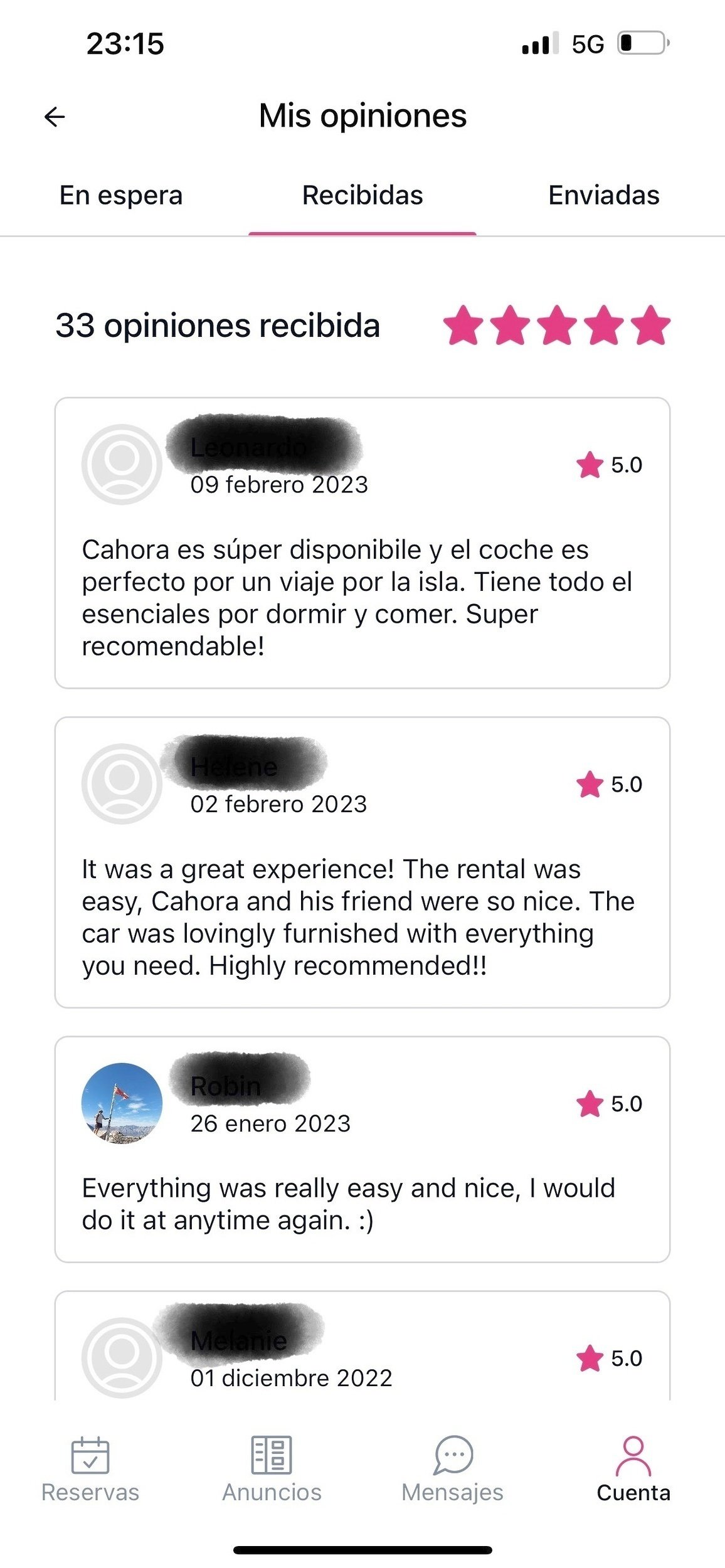
Task: Open the review dated 09 febrero 2023
Action: point(362,596)
